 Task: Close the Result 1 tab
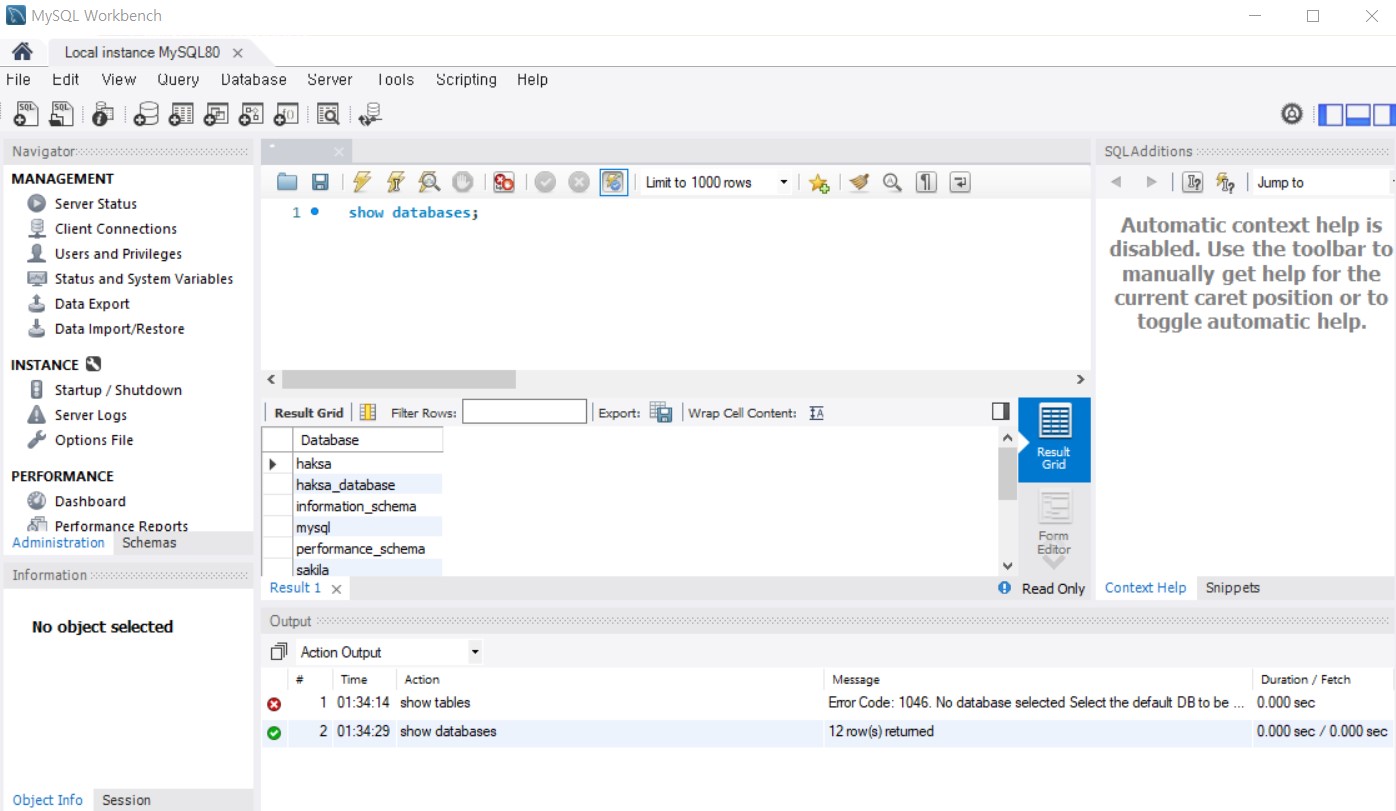[336, 589]
